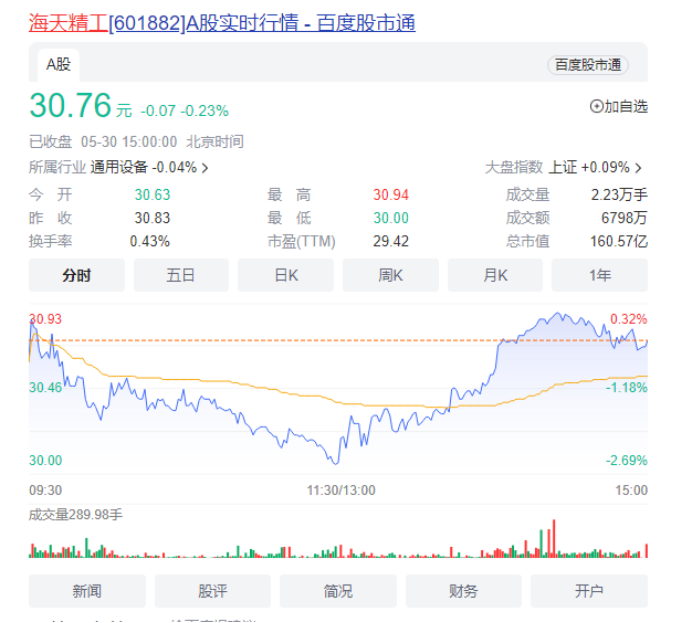Switch chart to 1年 view
The image size is (692, 623).
[x=600, y=275]
